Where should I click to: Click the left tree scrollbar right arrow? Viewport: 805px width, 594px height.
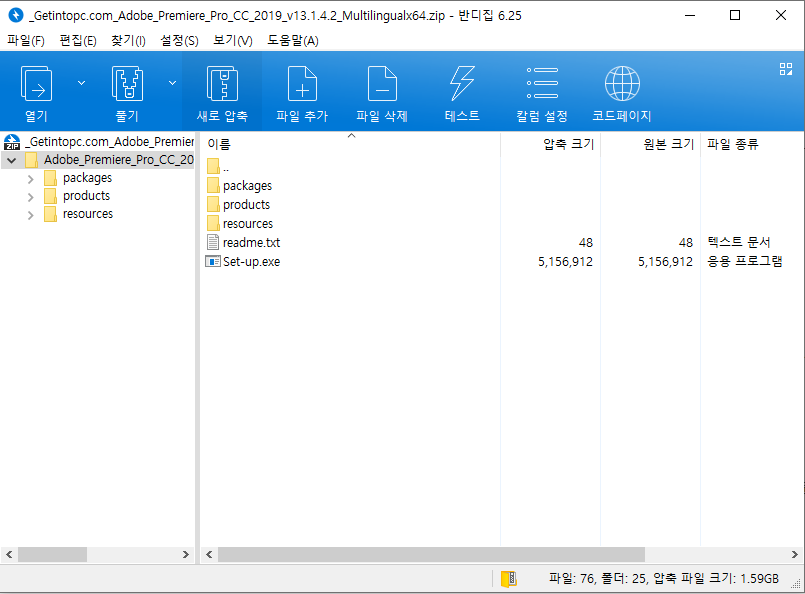coord(186,554)
